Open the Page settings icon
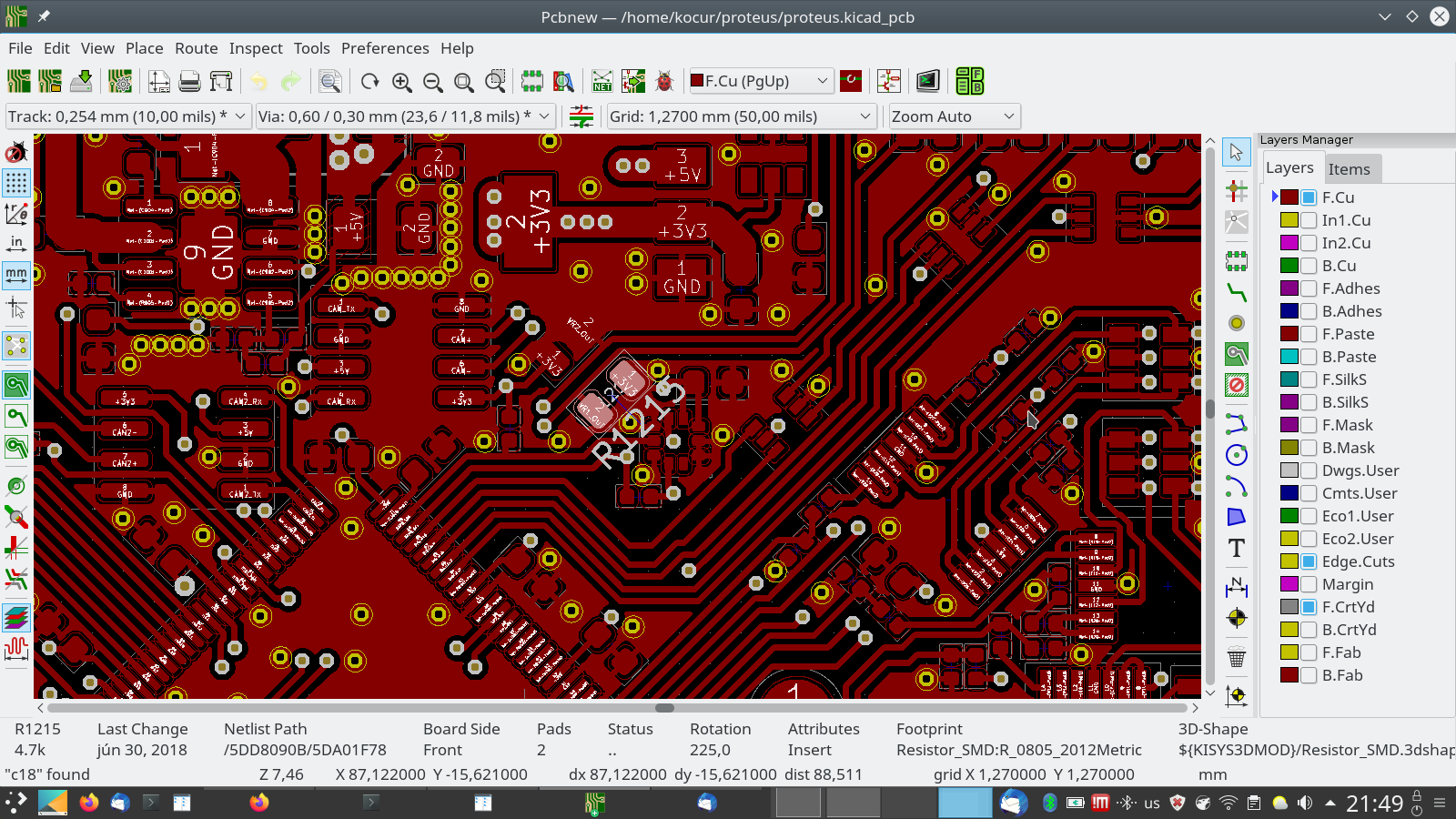Viewport: 1456px width, 819px height. [x=158, y=81]
